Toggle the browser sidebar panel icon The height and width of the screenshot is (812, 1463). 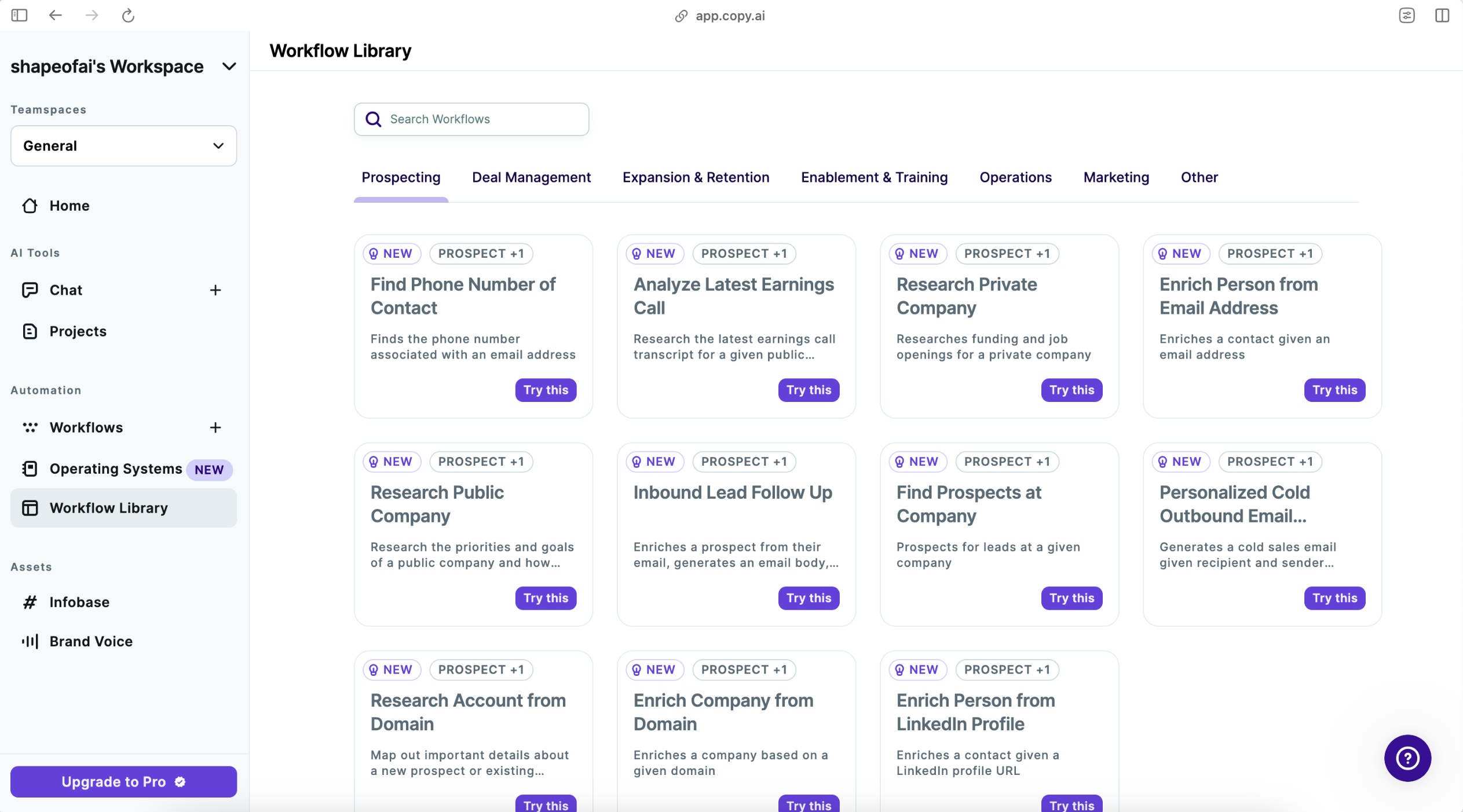coord(19,15)
